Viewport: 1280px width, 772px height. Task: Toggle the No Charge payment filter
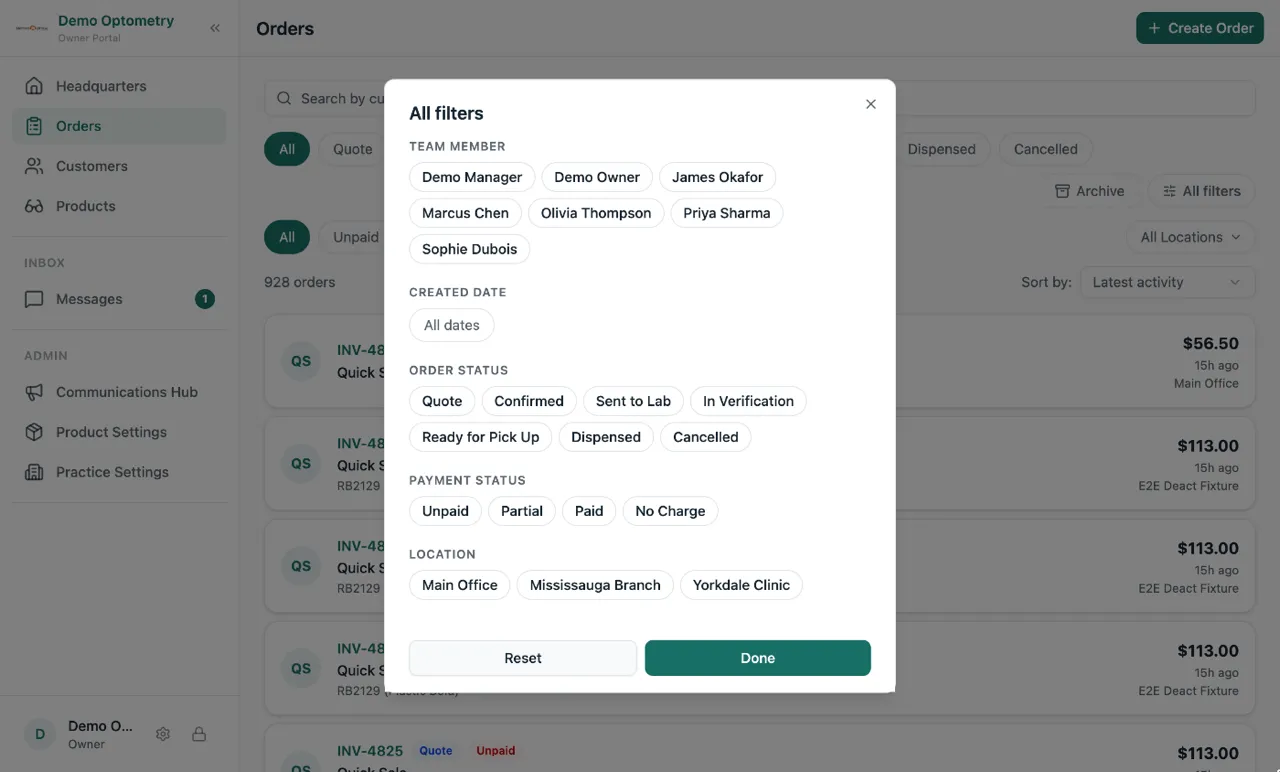click(x=670, y=511)
